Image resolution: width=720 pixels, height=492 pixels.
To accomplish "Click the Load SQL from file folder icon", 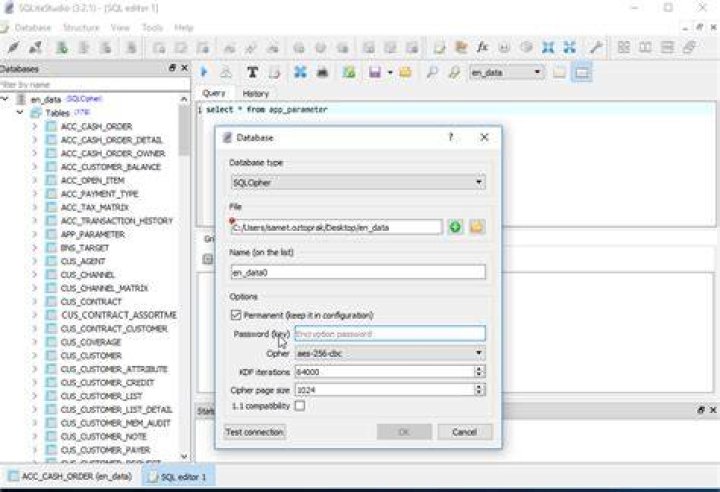I will [x=405, y=72].
